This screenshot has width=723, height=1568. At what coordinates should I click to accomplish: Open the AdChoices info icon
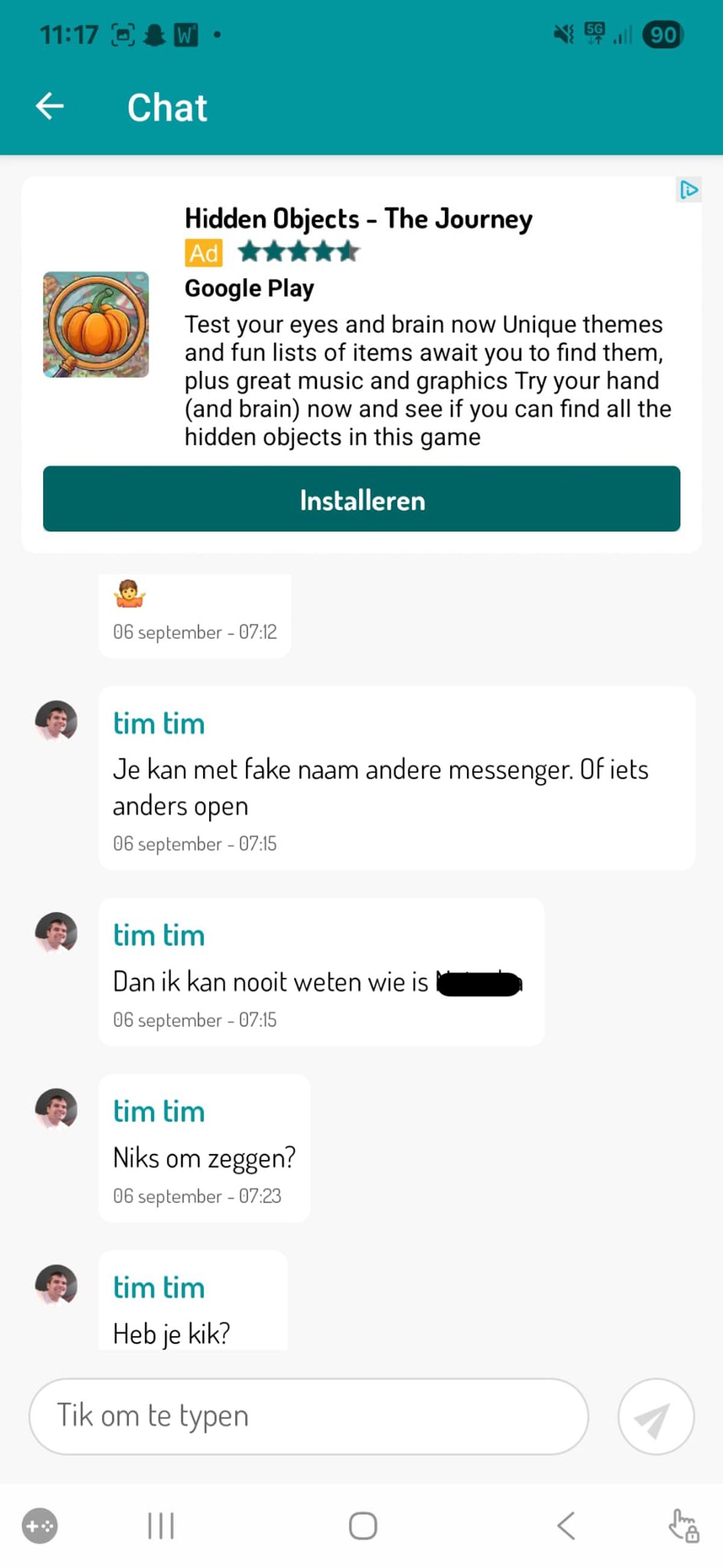688,190
